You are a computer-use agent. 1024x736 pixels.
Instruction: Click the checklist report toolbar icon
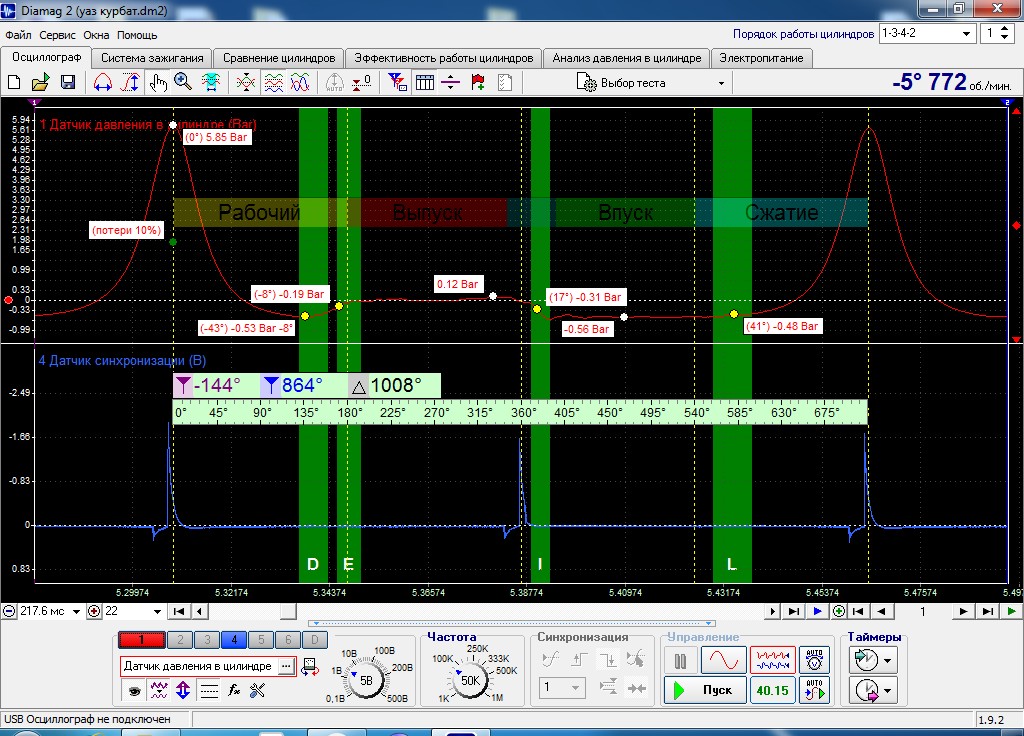point(504,82)
